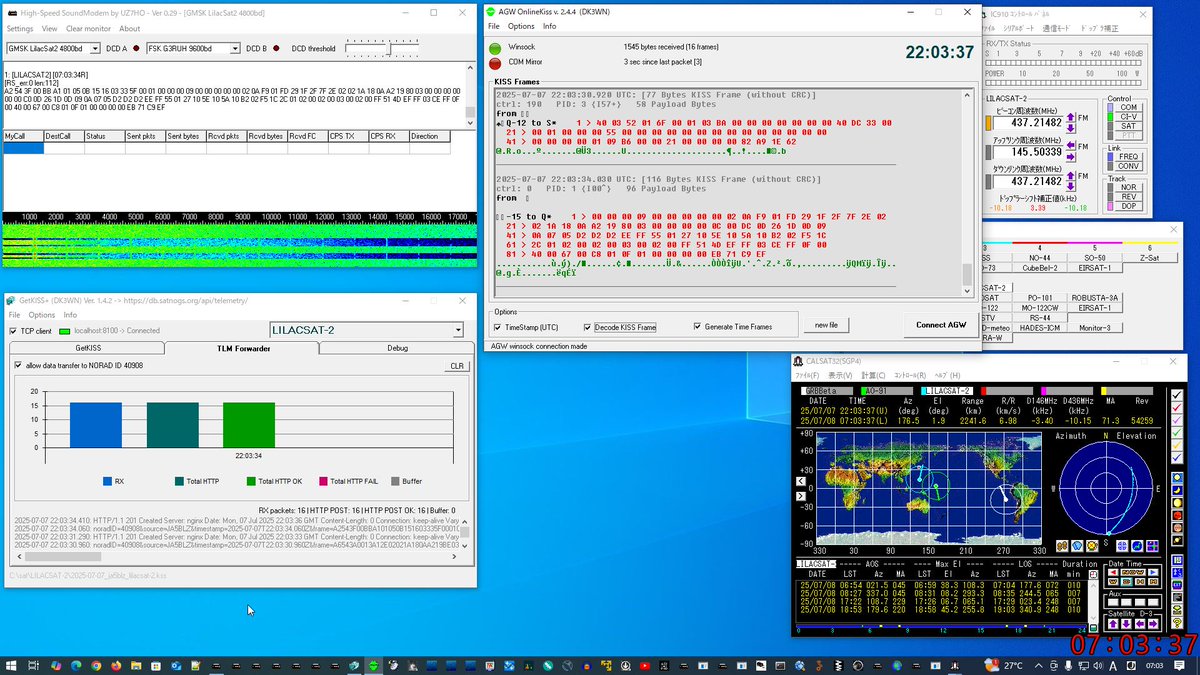Click the Date Time backward red arrow in CALSAT32
This screenshot has width=1200, height=675.
click(x=1113, y=572)
